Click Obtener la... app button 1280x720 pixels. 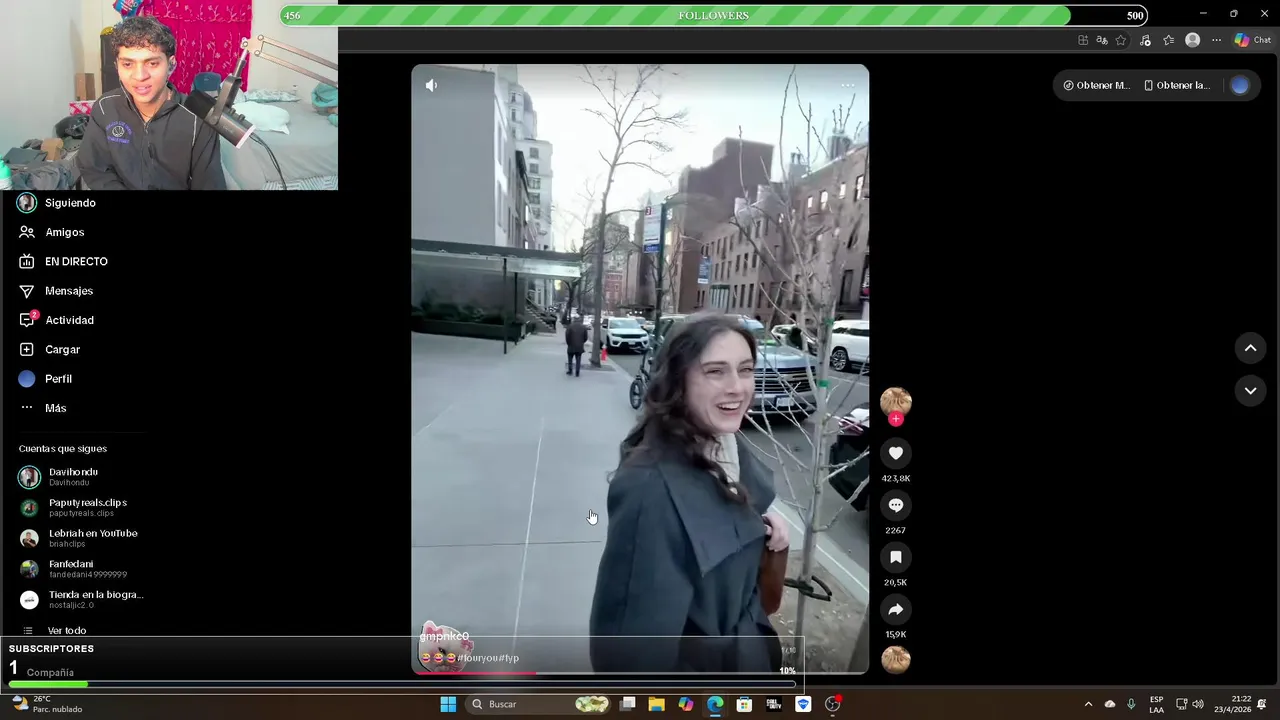coord(1177,85)
